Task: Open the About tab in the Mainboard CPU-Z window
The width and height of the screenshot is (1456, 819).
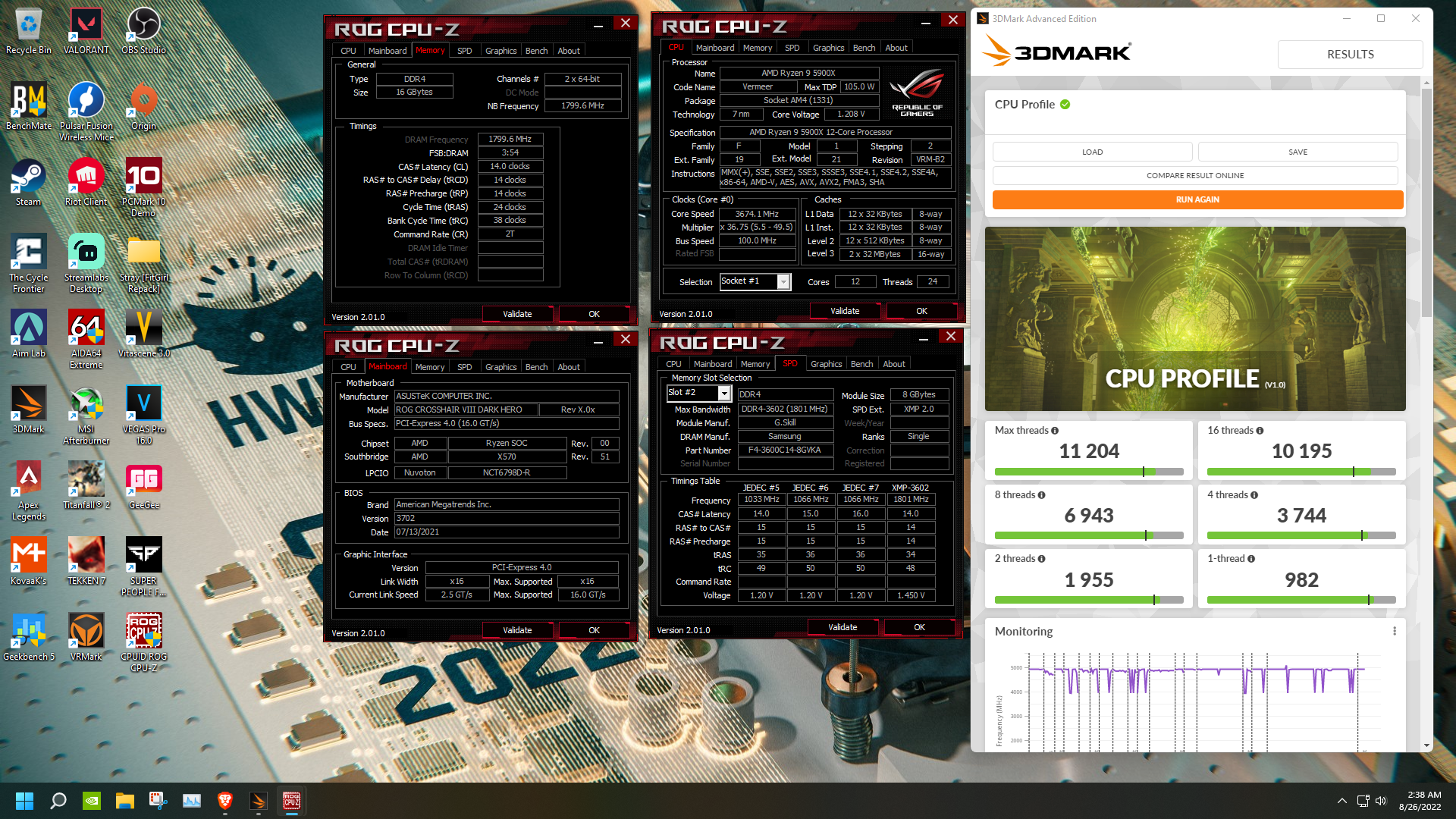Action: point(569,367)
